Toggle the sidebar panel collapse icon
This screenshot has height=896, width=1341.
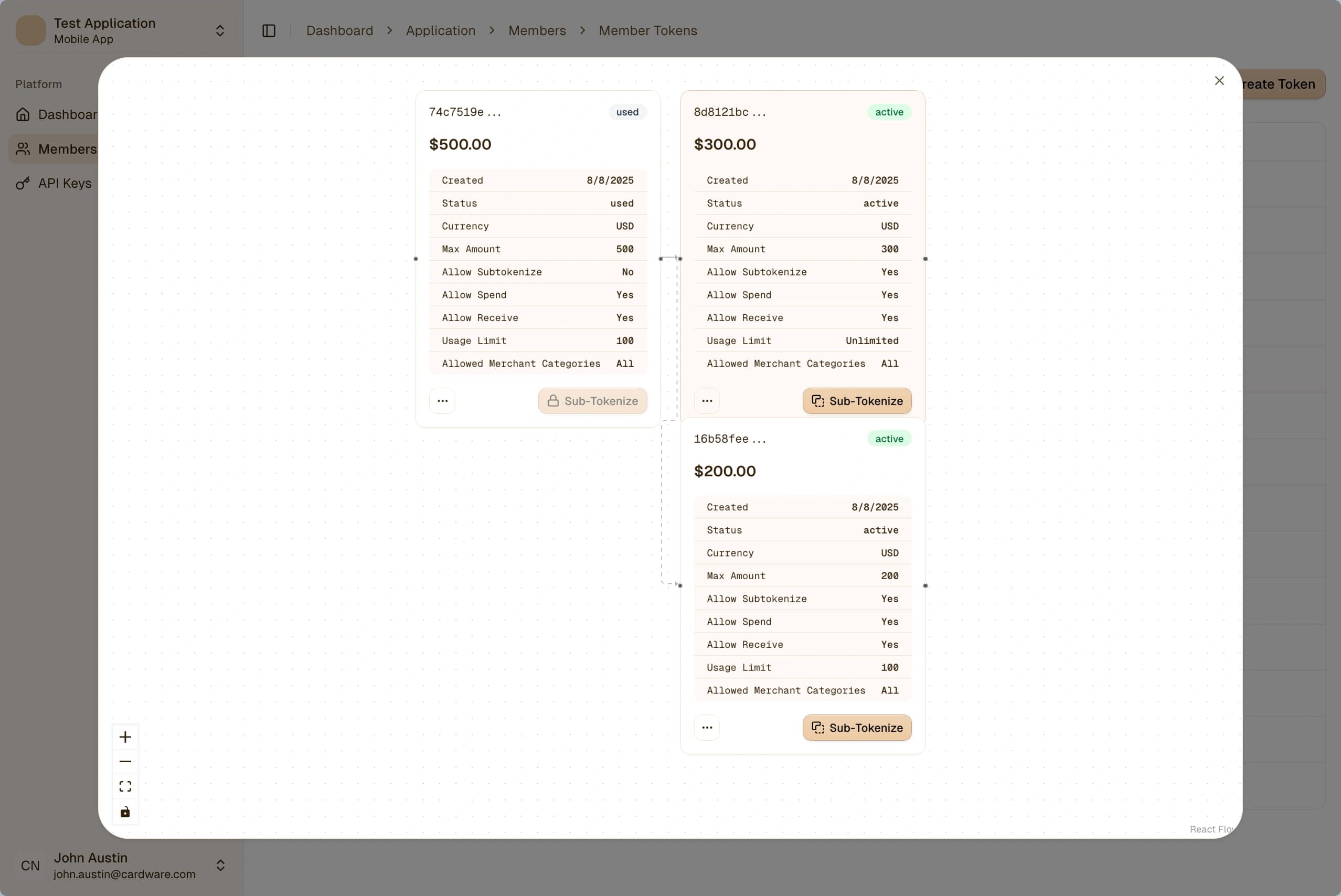pos(269,30)
